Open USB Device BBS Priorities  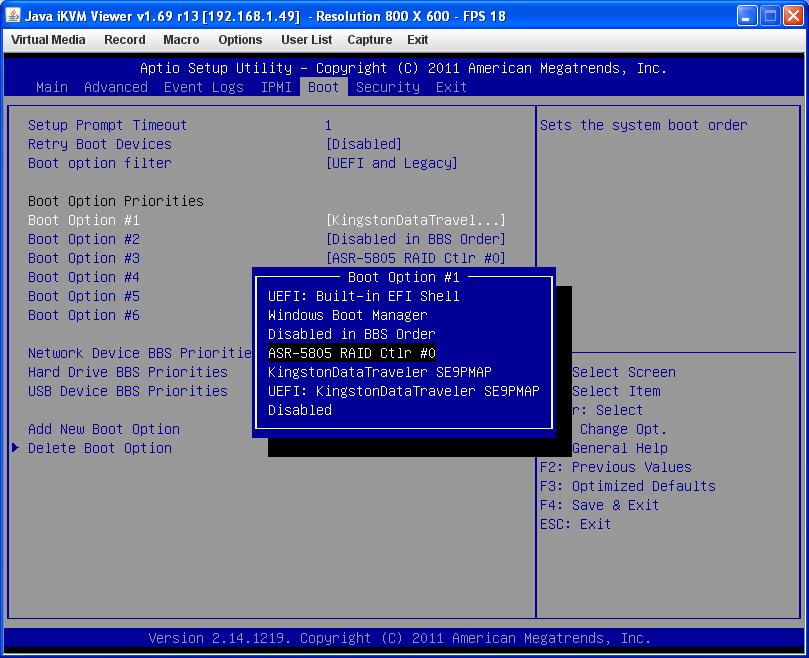coord(127,391)
